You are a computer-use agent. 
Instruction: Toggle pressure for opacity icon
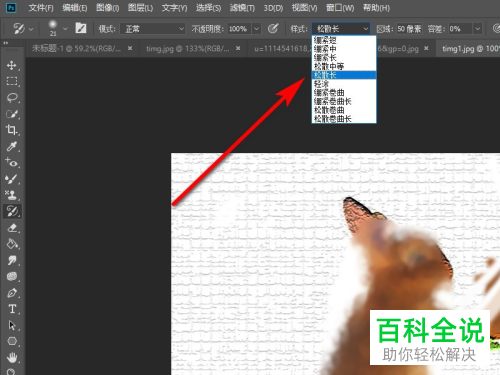(273, 29)
